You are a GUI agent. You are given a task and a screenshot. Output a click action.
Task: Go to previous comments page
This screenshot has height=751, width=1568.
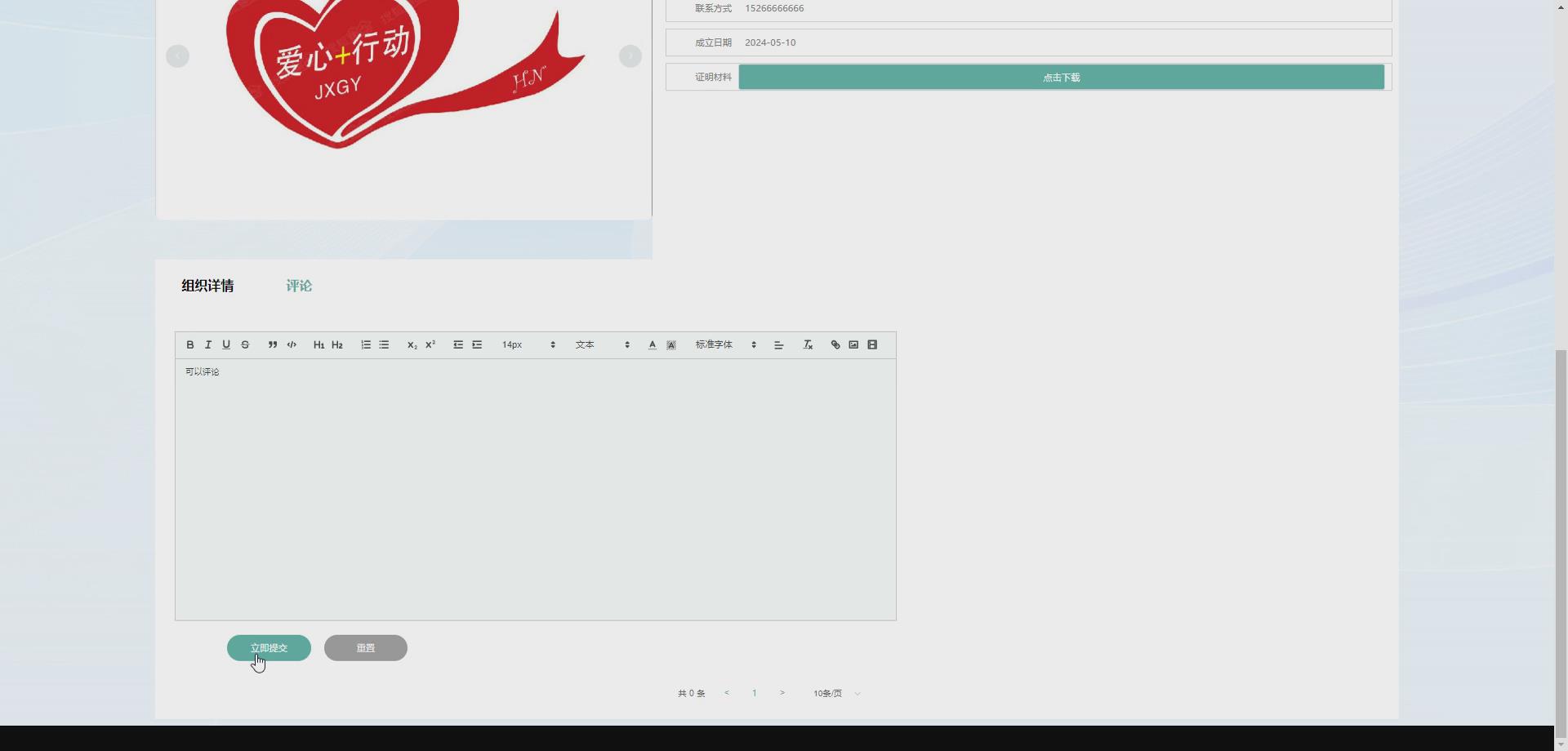coord(727,693)
